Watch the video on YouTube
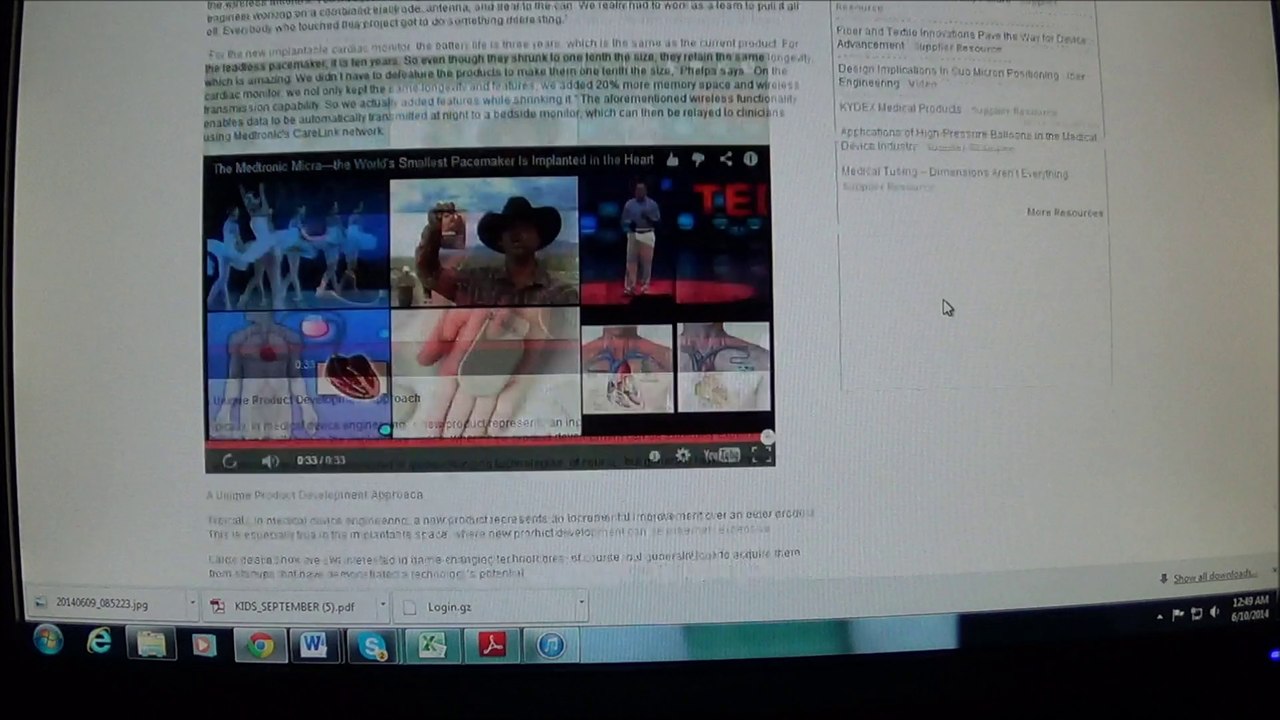Image resolution: width=1280 pixels, height=720 pixels. (x=721, y=456)
